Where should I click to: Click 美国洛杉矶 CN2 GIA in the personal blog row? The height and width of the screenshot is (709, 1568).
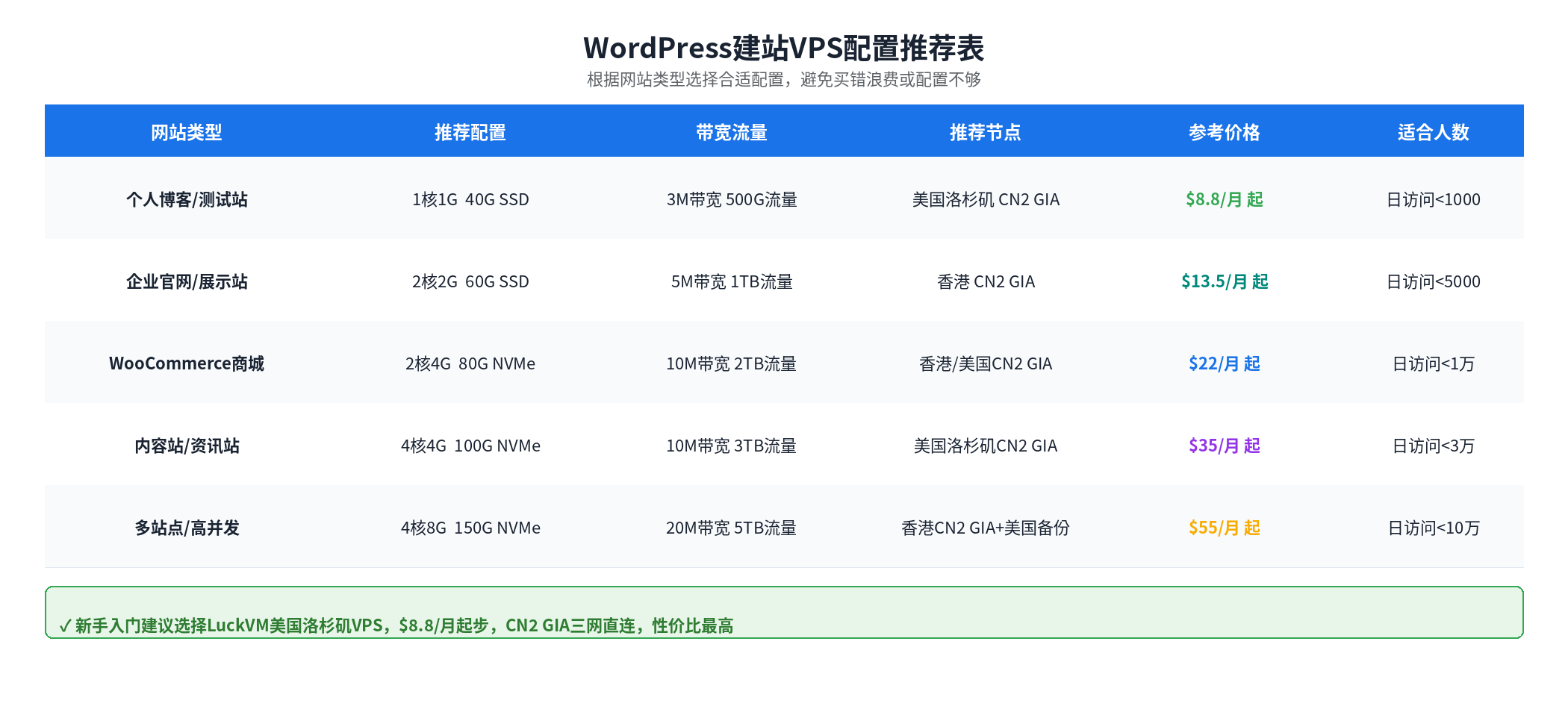click(x=986, y=199)
